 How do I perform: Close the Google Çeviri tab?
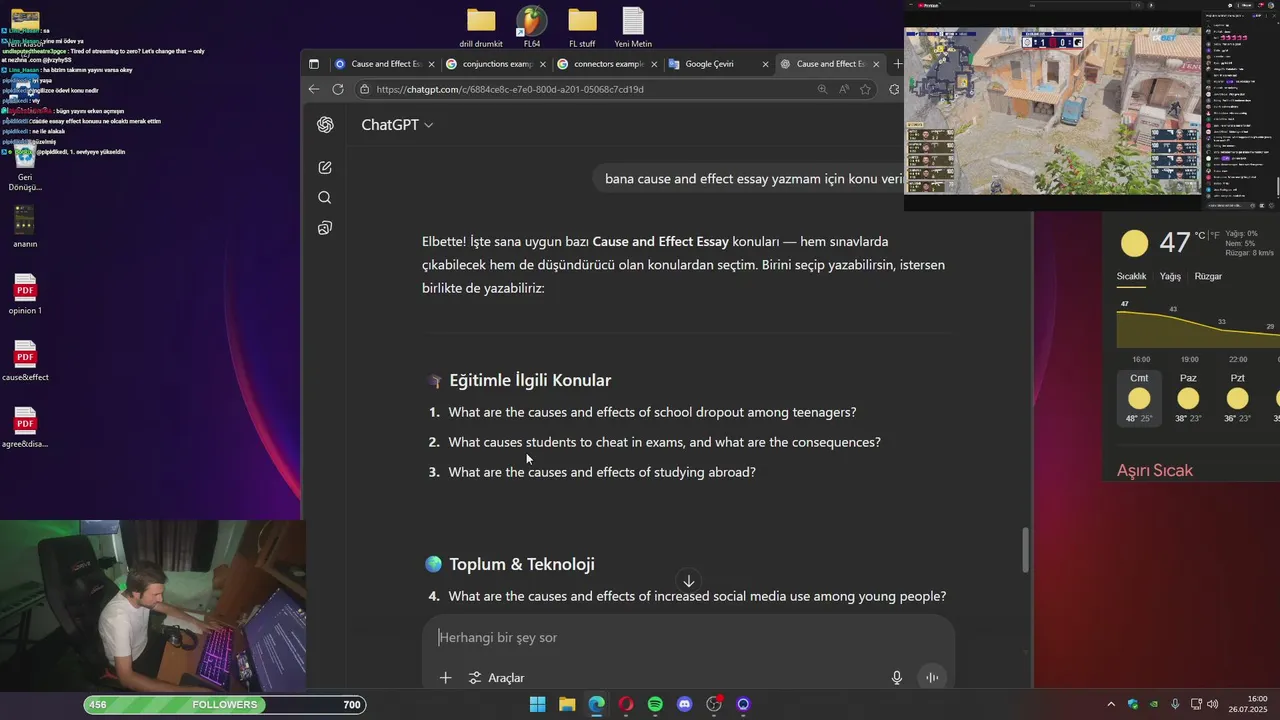click(765, 64)
